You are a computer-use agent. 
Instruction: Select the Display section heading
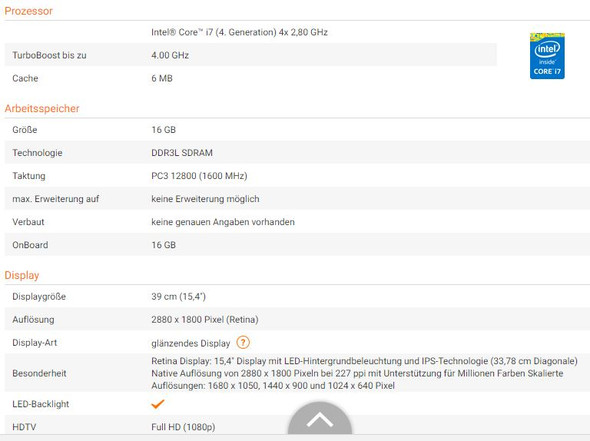[22, 275]
